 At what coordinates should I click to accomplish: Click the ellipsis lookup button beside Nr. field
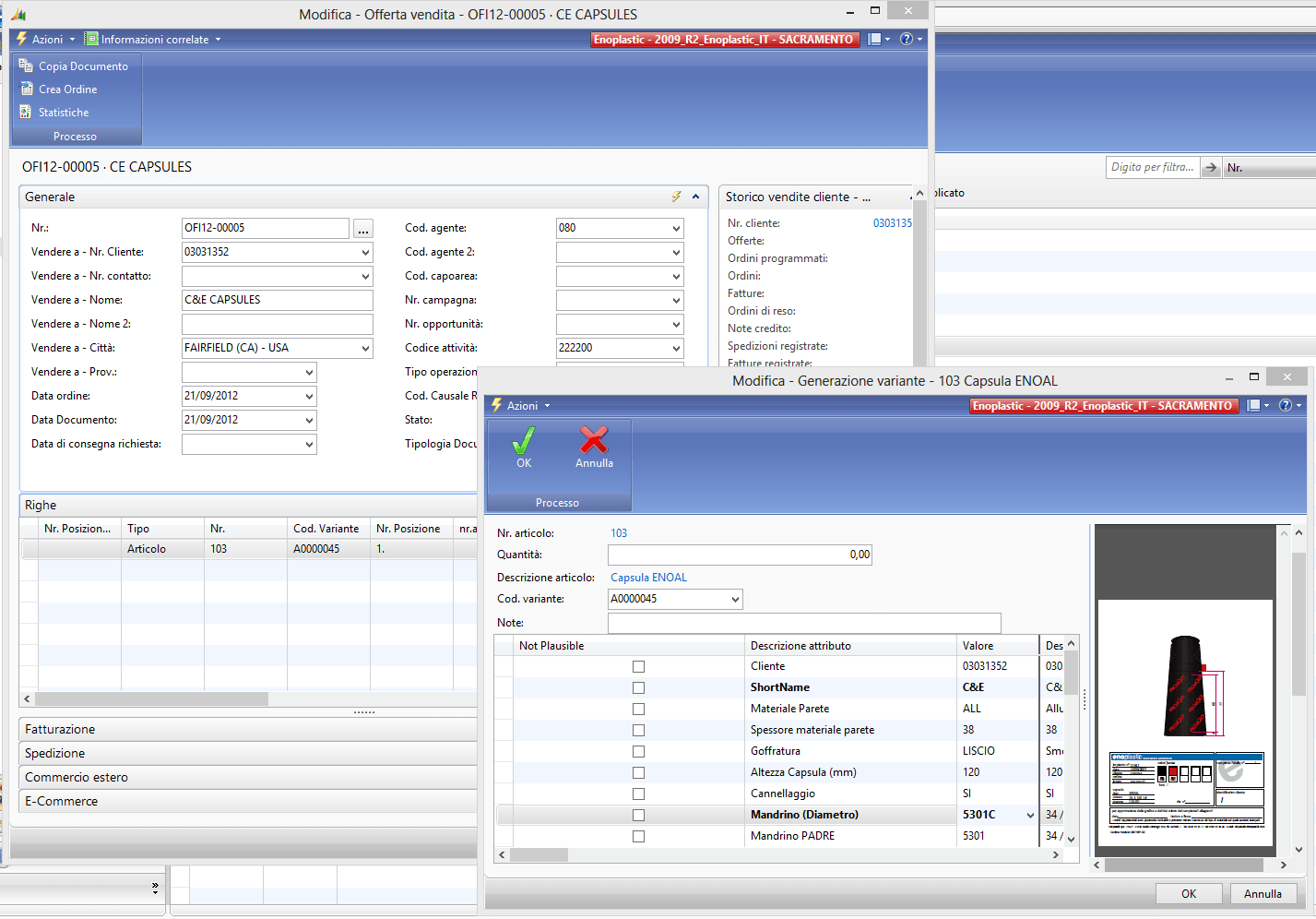click(x=362, y=229)
